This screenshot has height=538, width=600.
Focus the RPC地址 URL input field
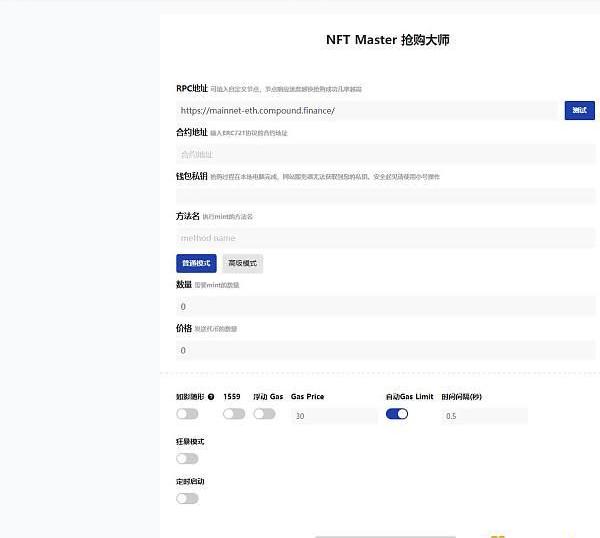[368, 111]
